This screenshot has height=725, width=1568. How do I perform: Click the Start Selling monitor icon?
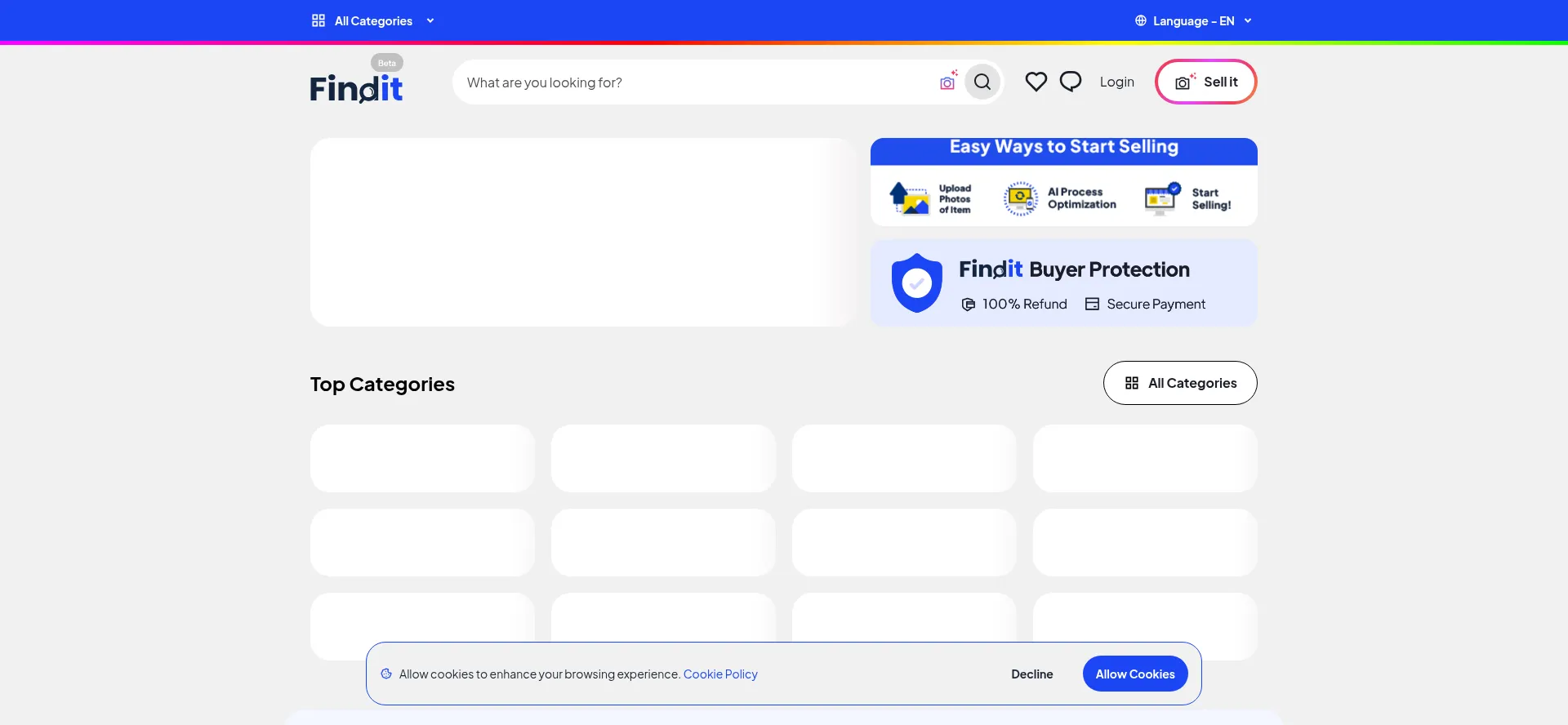(x=1162, y=198)
